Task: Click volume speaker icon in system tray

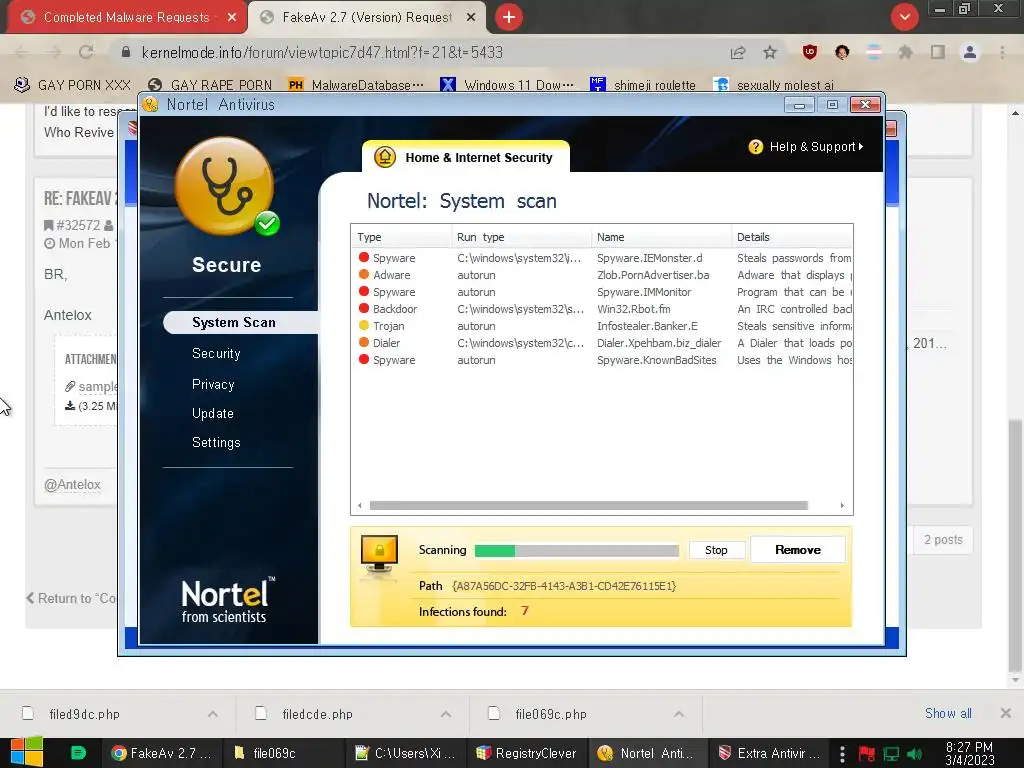Action: click(914, 754)
